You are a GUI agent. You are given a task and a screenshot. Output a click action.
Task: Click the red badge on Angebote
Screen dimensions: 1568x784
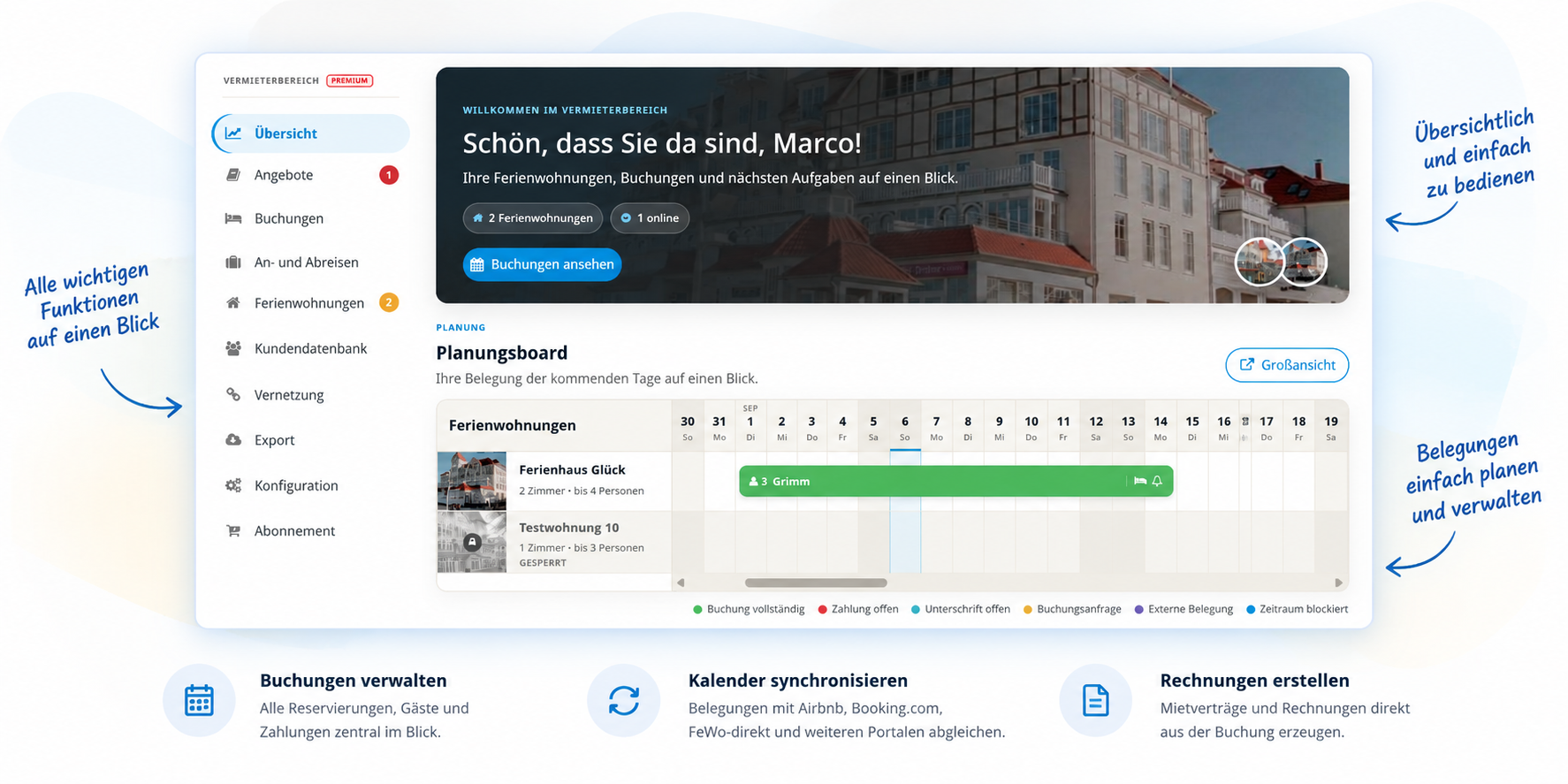coord(389,175)
